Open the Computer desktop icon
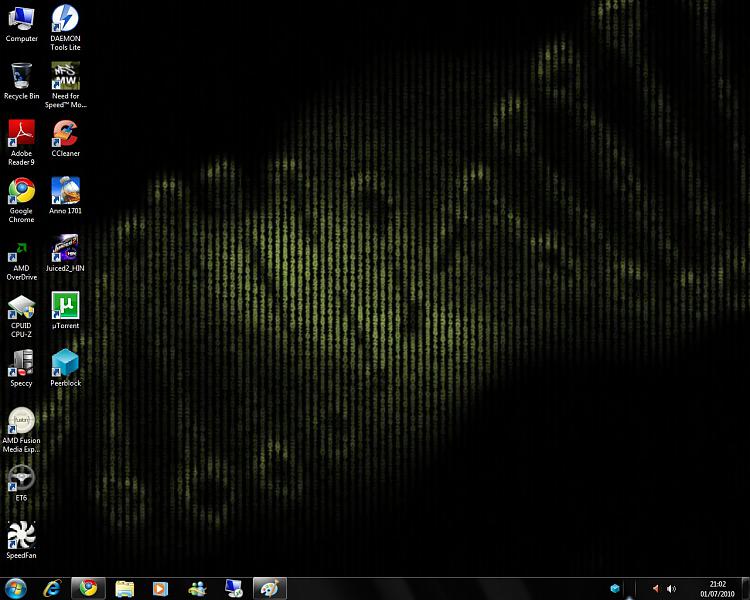The image size is (750, 600). point(22,24)
